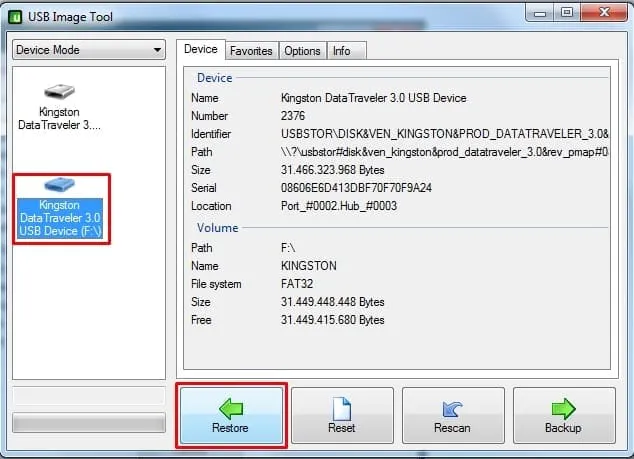Screen dimensions: 634x459
Task: Open the Favorites tab
Action: [251, 51]
